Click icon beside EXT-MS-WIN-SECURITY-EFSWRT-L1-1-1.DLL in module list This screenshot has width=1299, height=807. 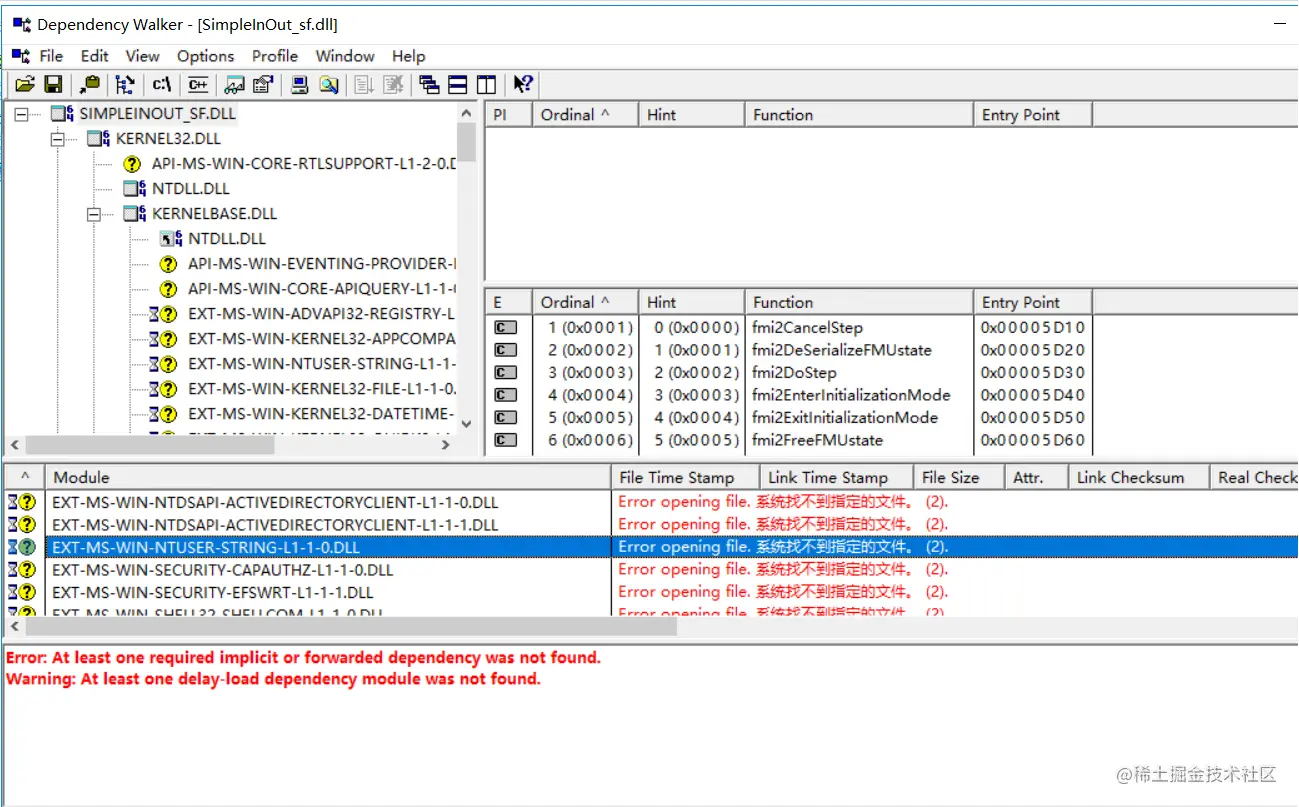(21, 592)
